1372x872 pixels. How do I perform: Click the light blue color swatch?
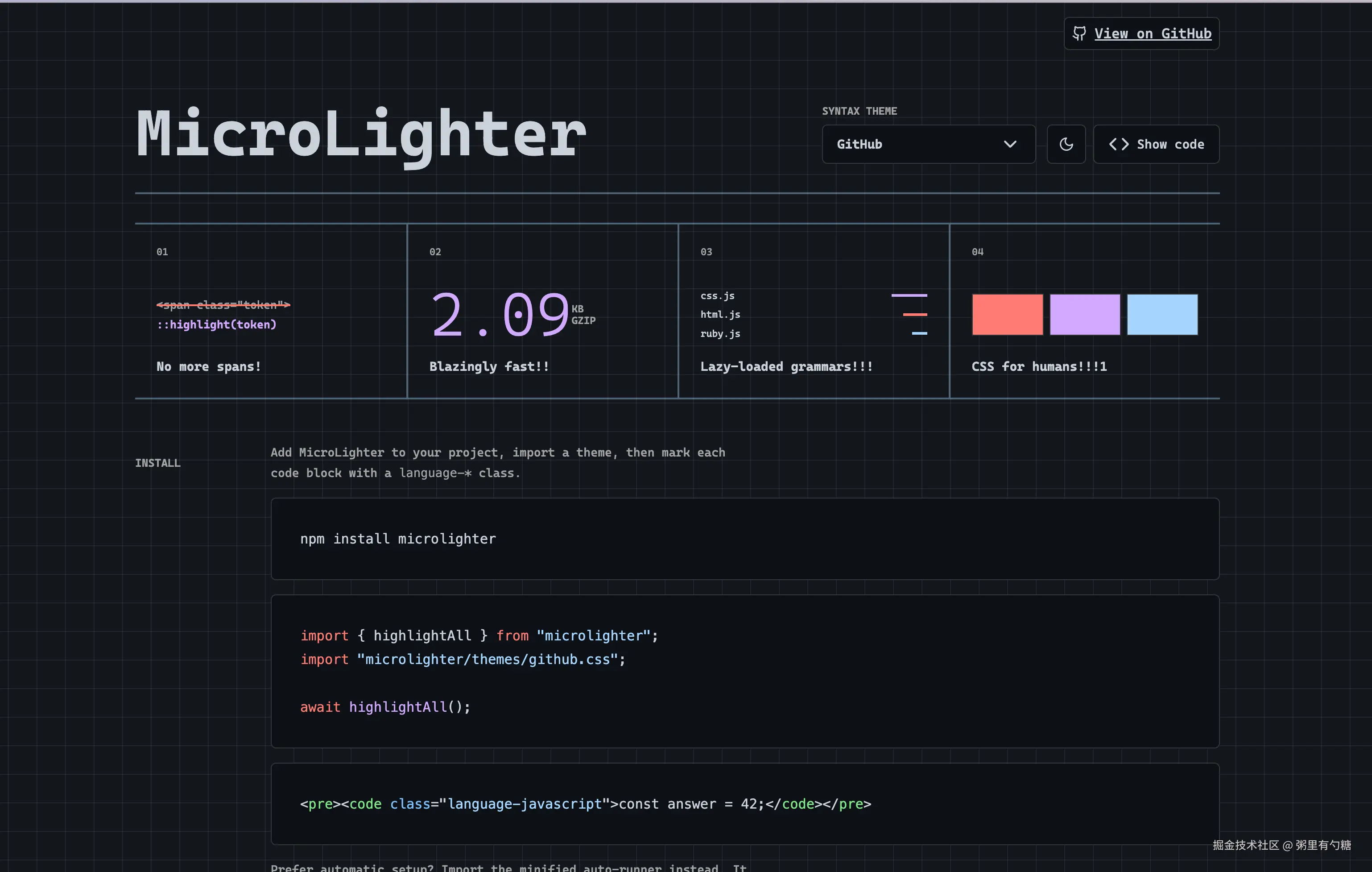tap(1162, 315)
